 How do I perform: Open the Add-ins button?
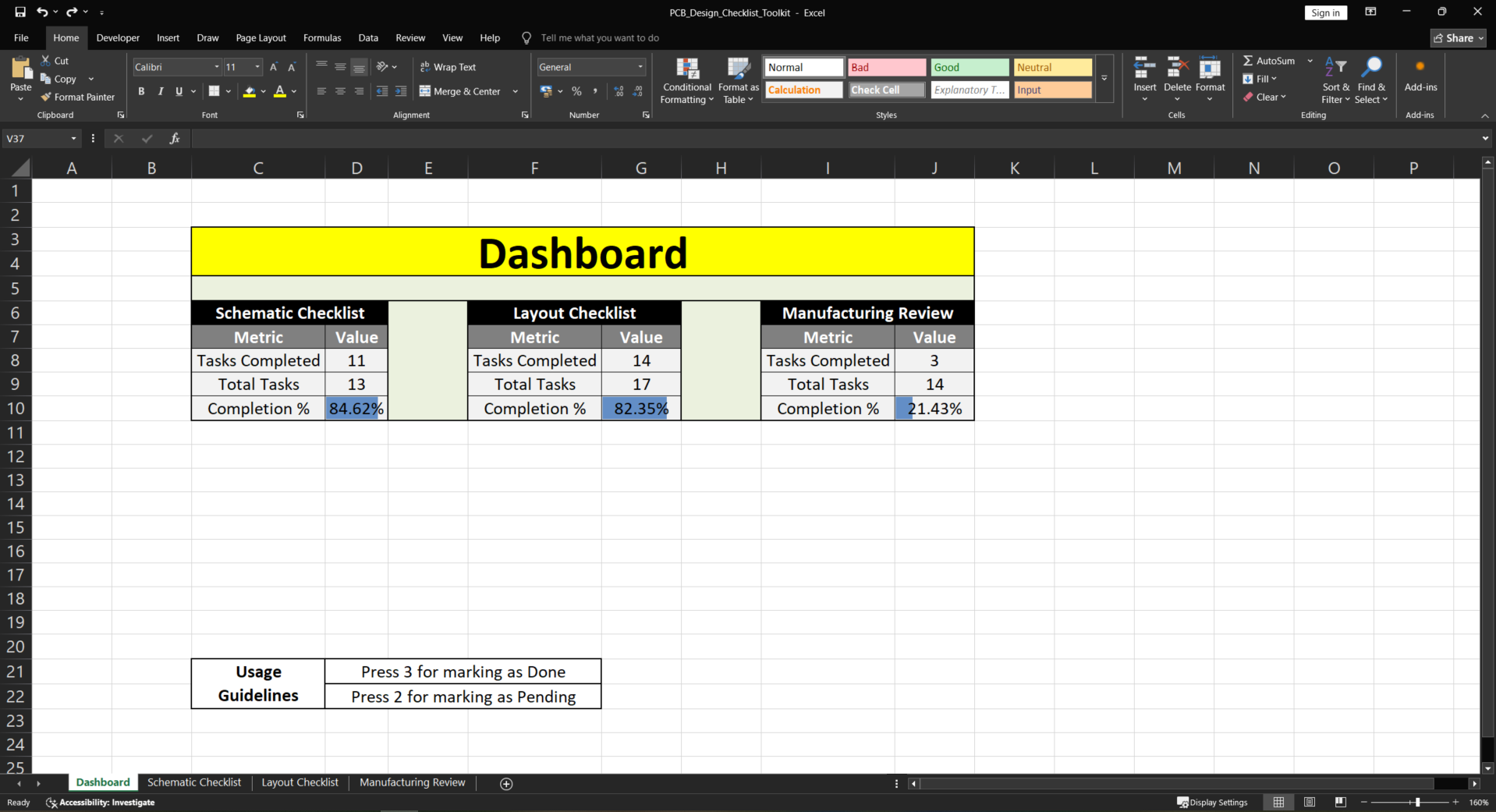pyautogui.click(x=1420, y=75)
